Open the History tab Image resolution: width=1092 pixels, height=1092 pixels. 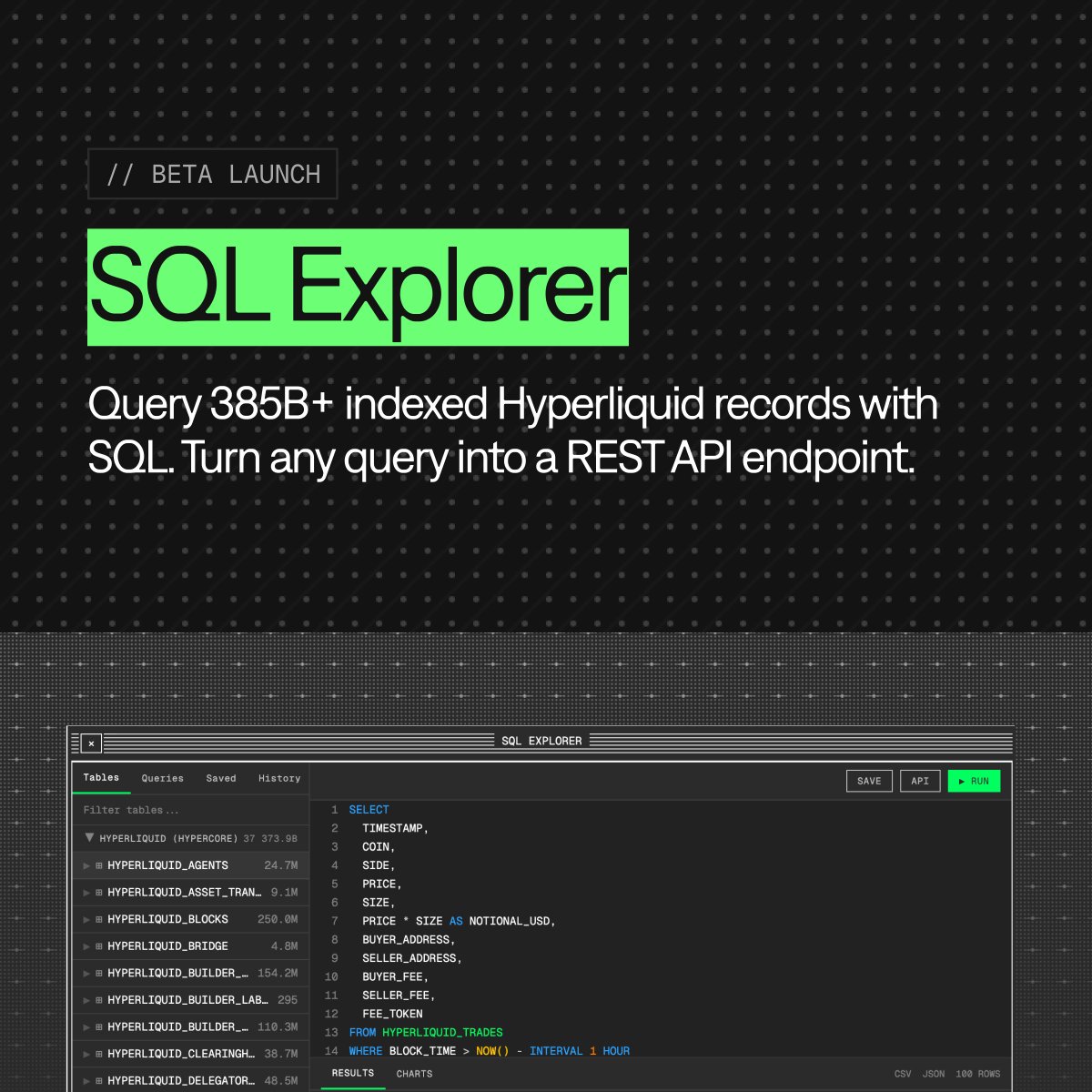pos(279,778)
